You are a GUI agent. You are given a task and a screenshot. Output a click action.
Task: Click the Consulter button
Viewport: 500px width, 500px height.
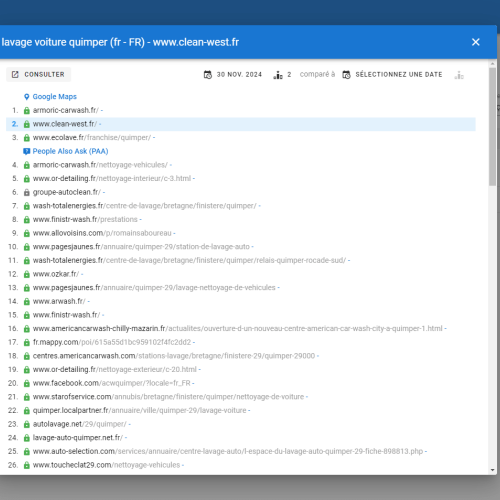38,74
